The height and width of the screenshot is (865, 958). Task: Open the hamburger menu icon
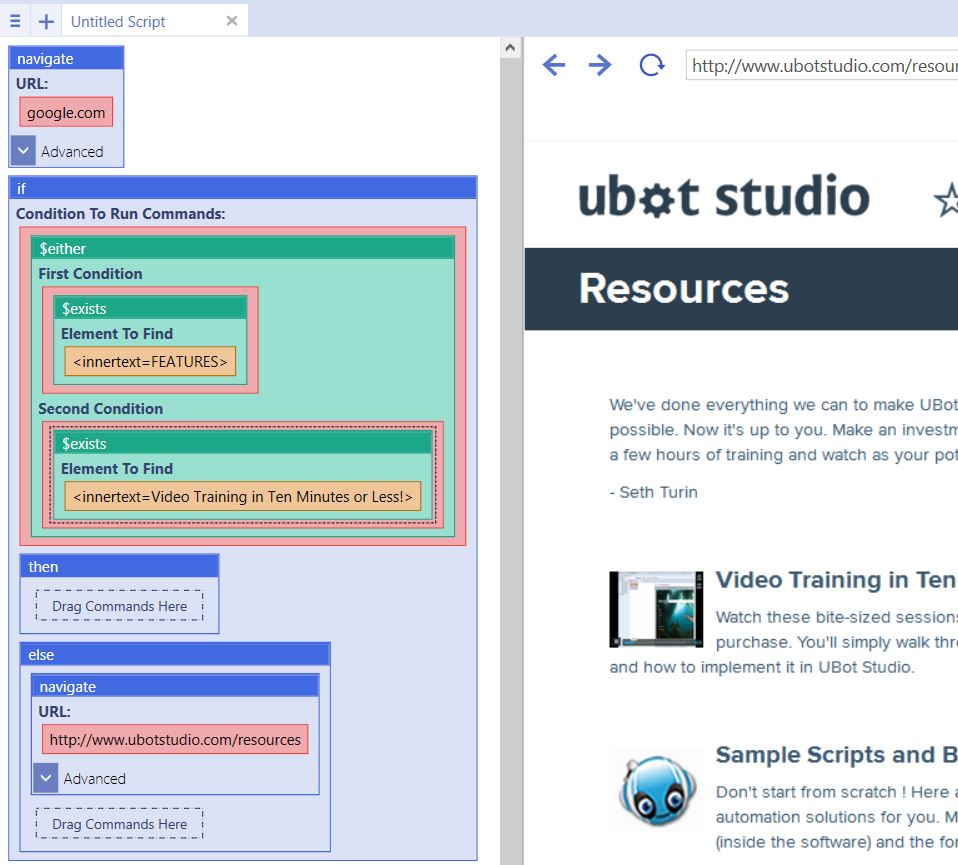click(x=15, y=21)
